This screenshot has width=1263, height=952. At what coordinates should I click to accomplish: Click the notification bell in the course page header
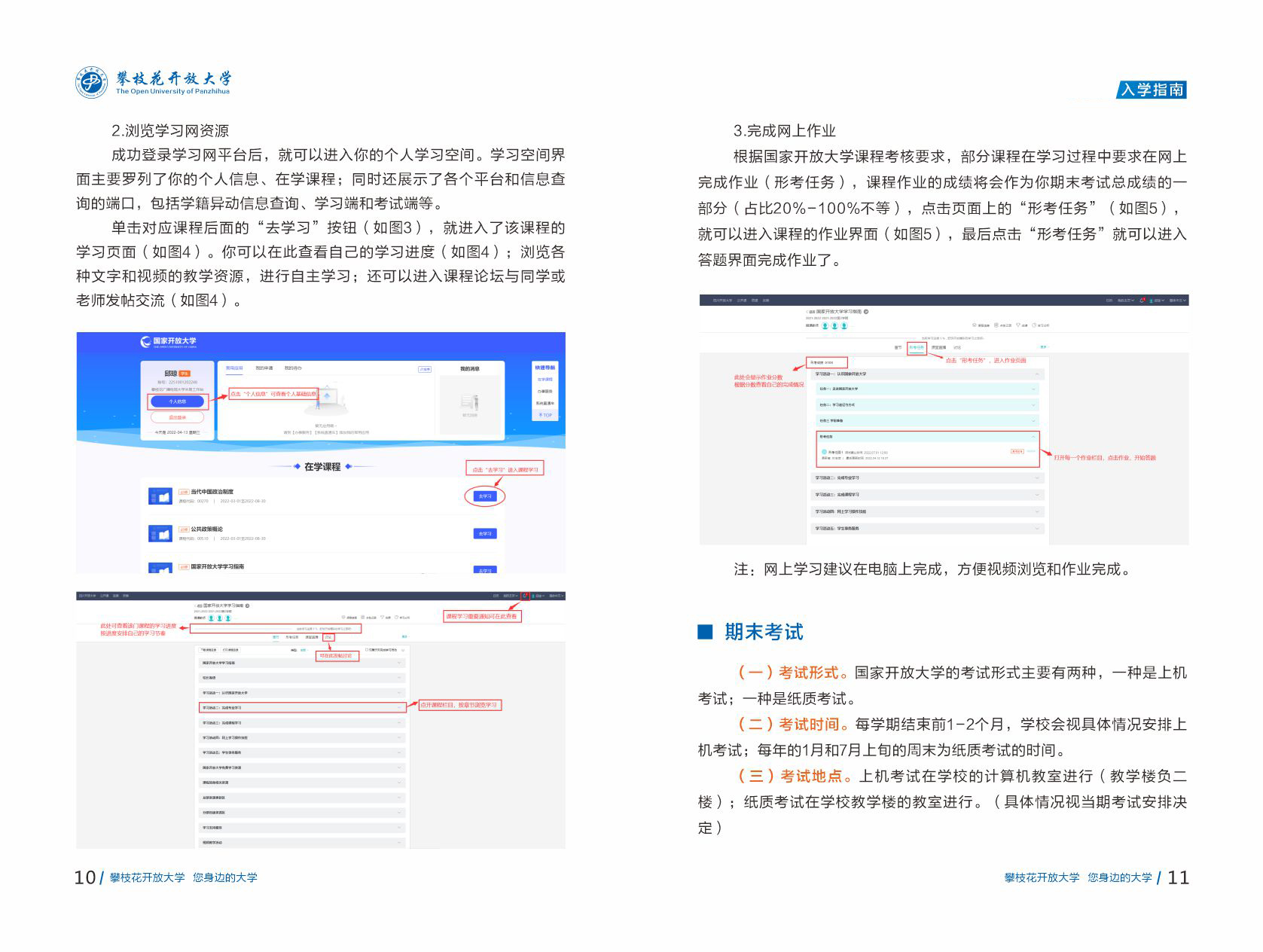(525, 596)
